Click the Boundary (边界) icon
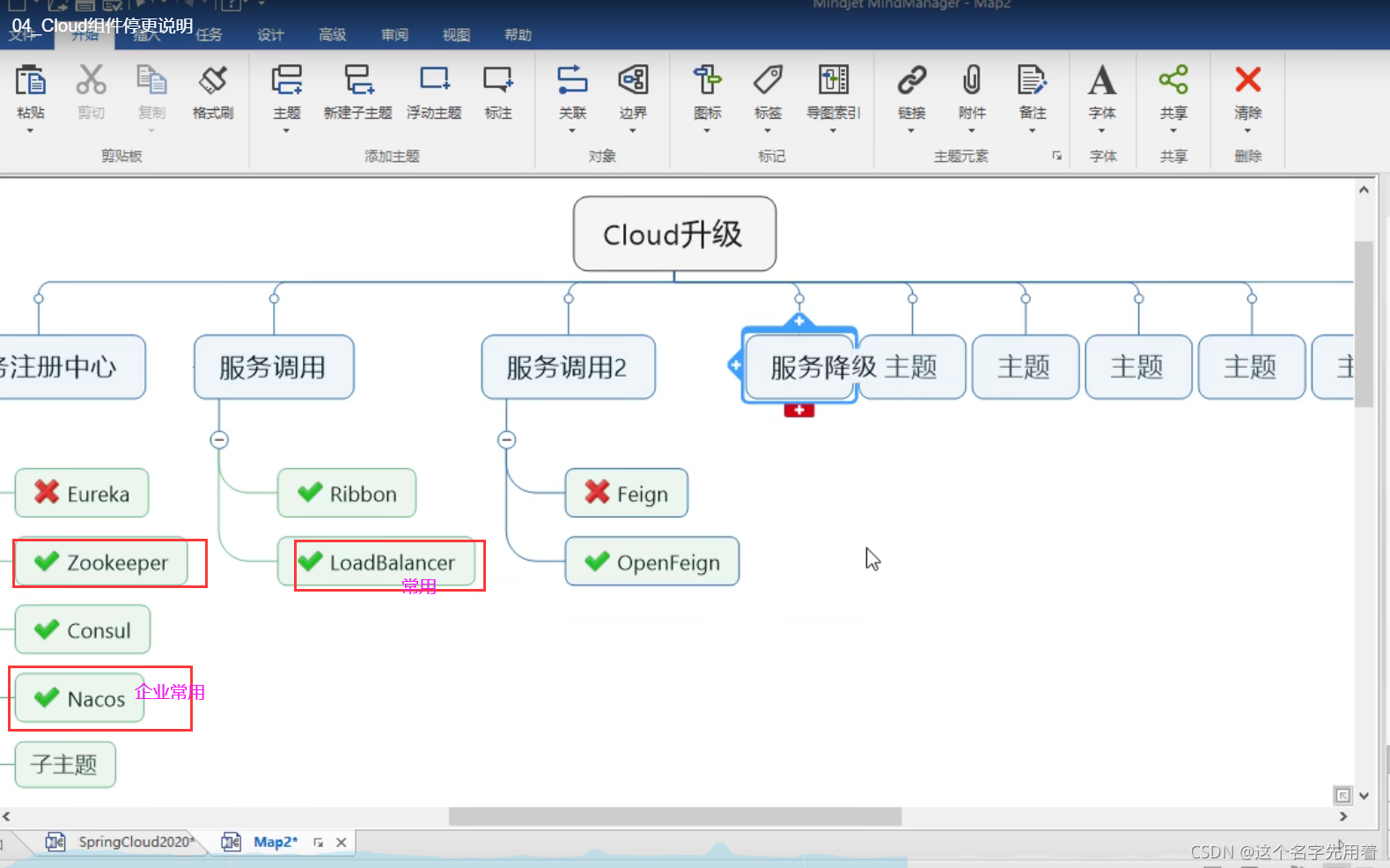This screenshot has height=868, width=1390. (x=633, y=80)
